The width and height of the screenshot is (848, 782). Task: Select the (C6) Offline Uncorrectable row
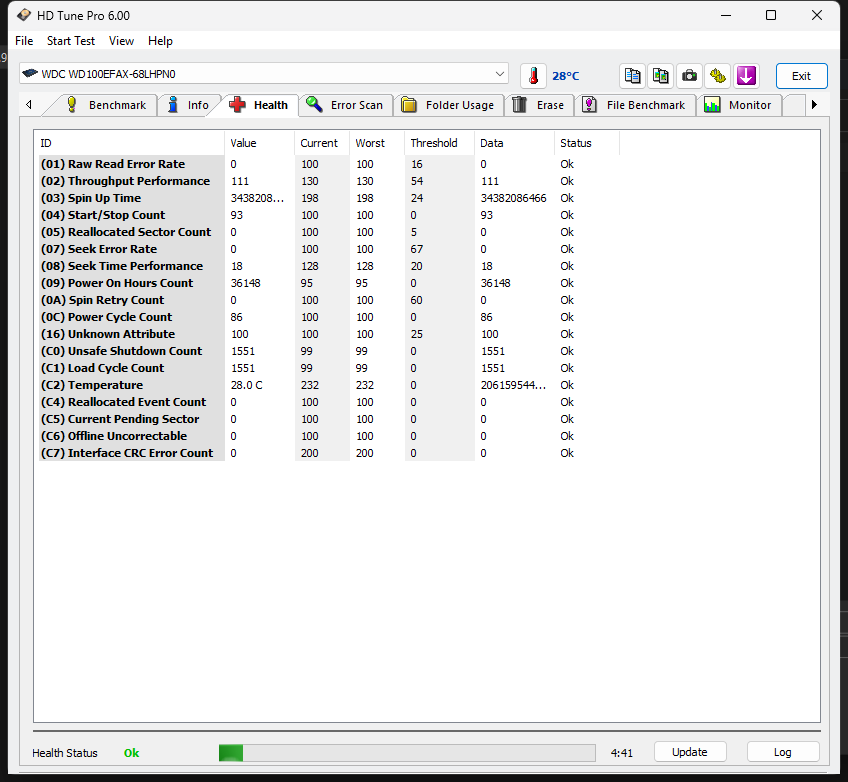[327, 436]
